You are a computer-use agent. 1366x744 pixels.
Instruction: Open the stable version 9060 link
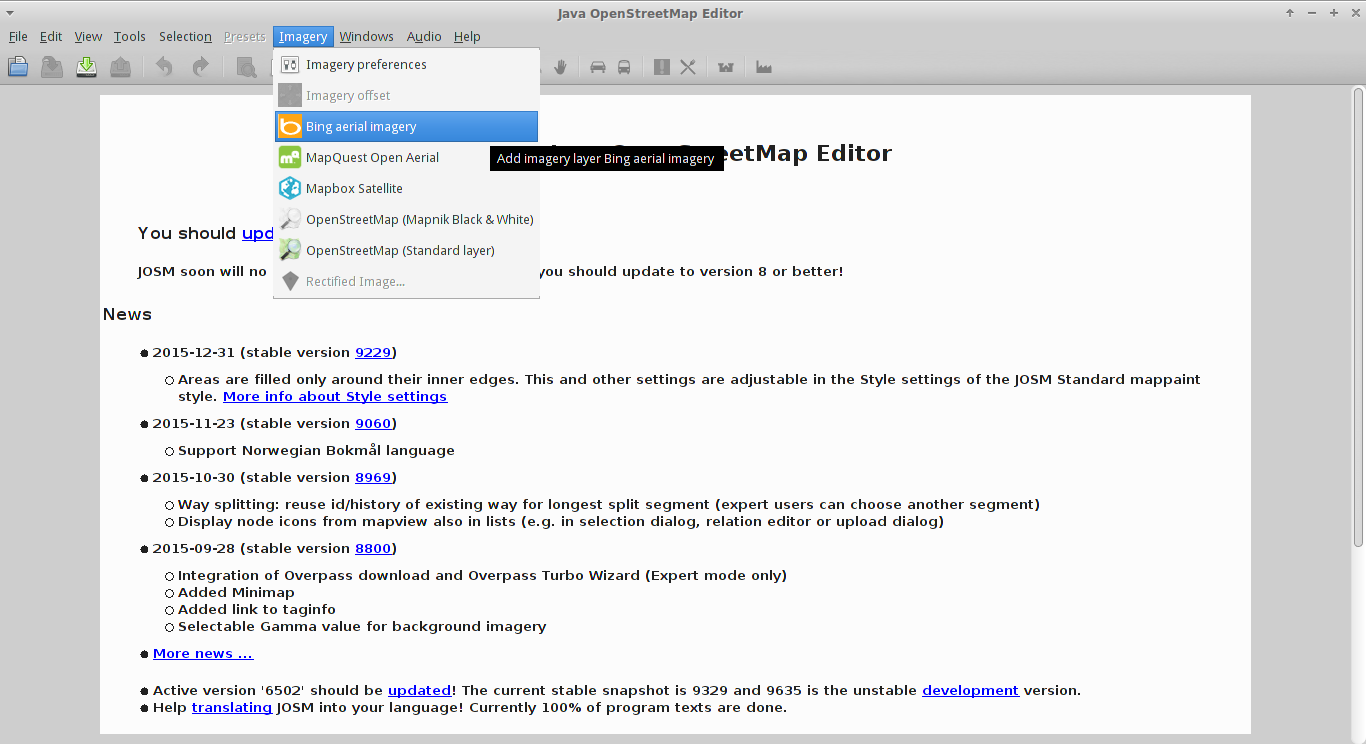[x=373, y=423]
